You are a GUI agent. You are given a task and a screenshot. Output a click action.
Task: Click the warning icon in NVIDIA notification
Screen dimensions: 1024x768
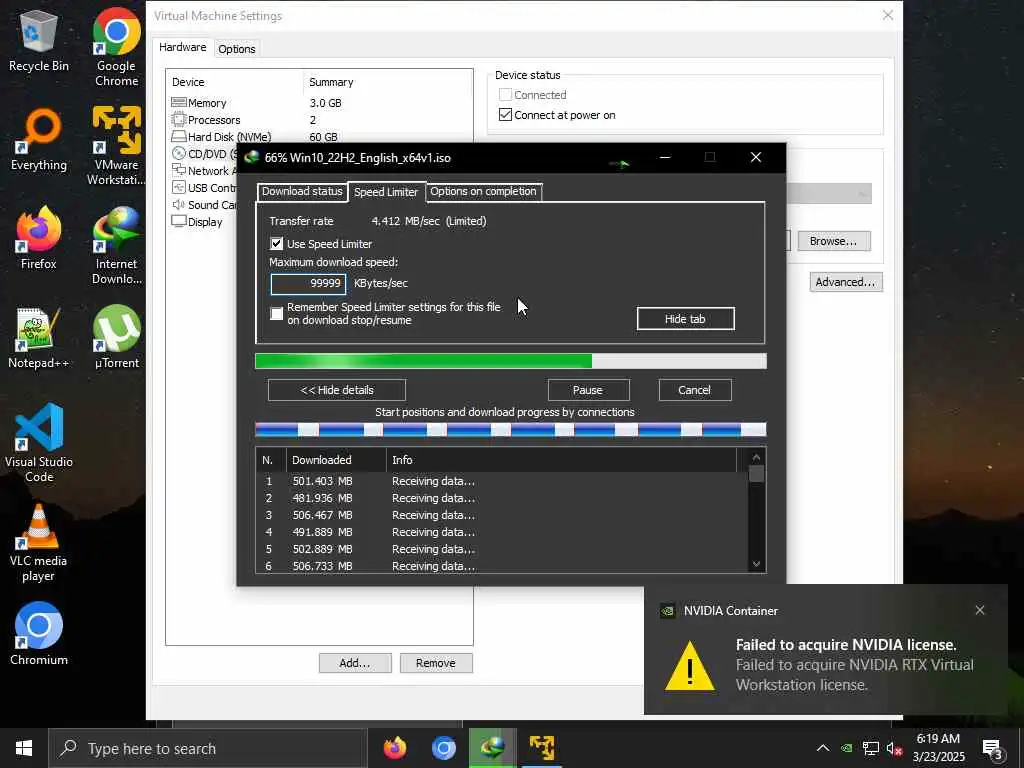(690, 665)
